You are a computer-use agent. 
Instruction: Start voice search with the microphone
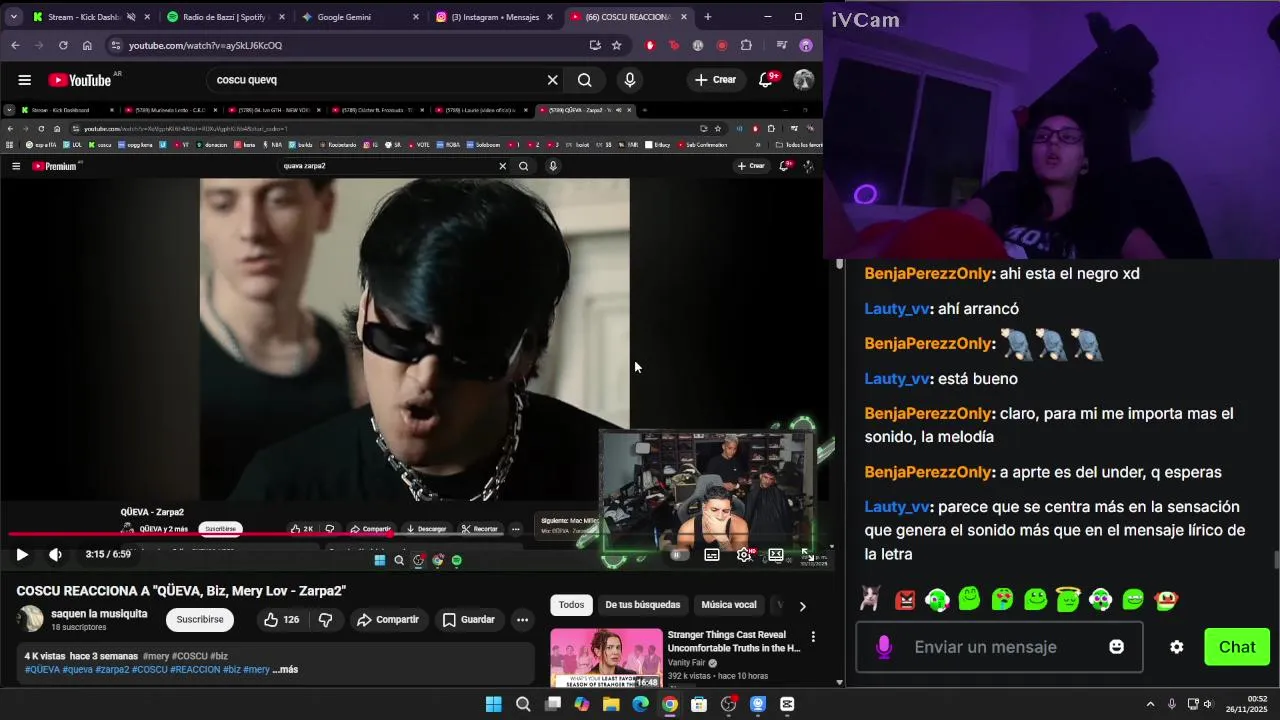630,80
